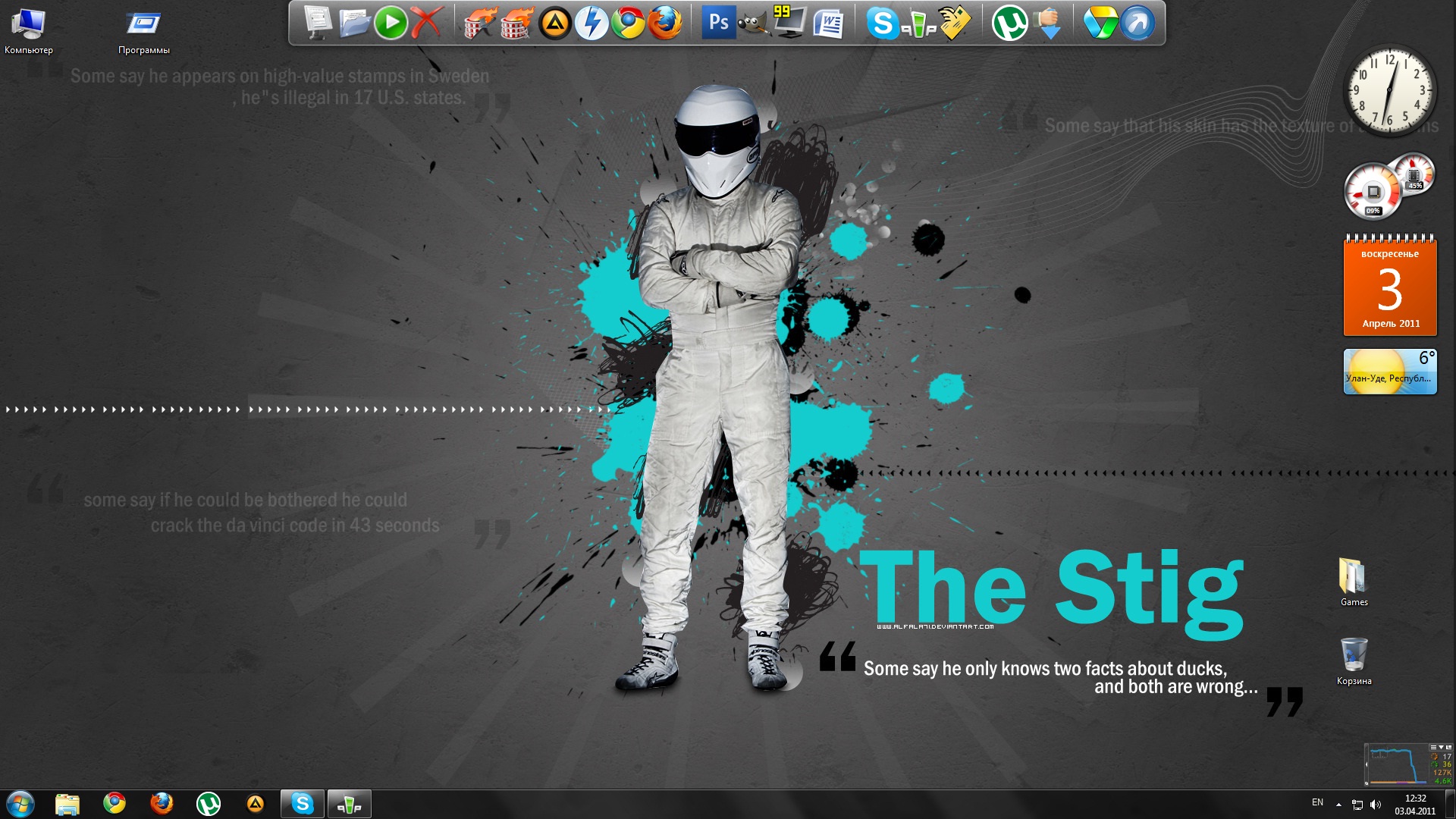Screen dimensions: 1456x819
Task: Switch EN input language indicator
Action: point(1317,802)
